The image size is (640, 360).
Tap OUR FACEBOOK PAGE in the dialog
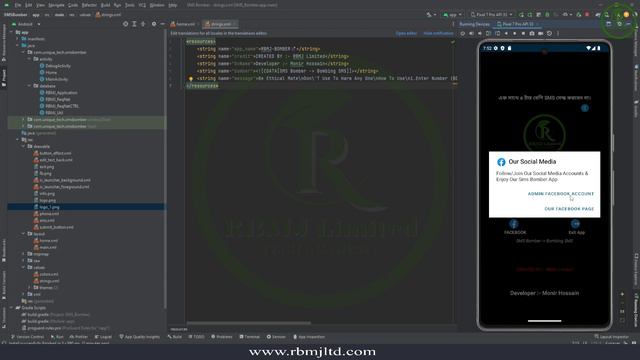pos(569,209)
